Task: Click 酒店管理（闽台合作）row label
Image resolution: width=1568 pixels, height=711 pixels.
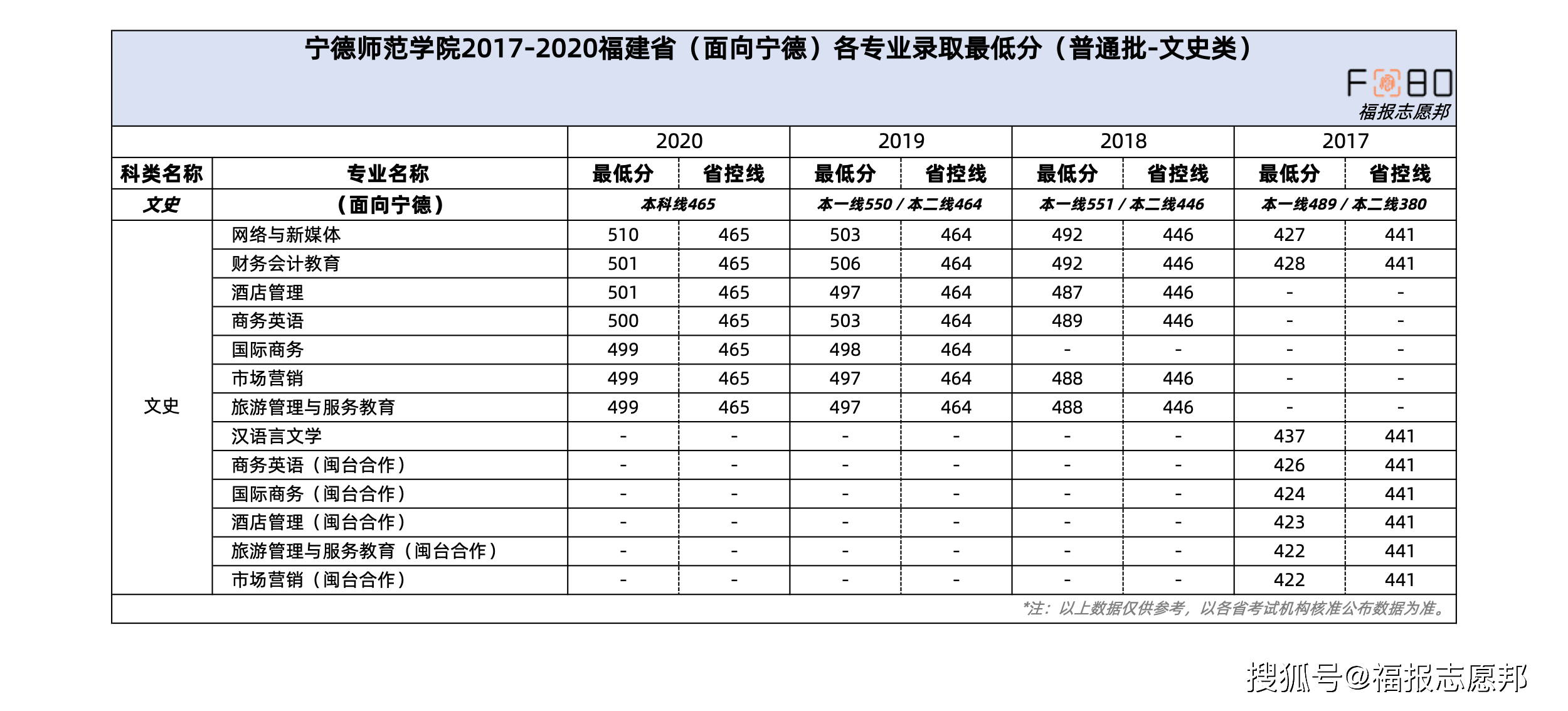Action: 320,522
